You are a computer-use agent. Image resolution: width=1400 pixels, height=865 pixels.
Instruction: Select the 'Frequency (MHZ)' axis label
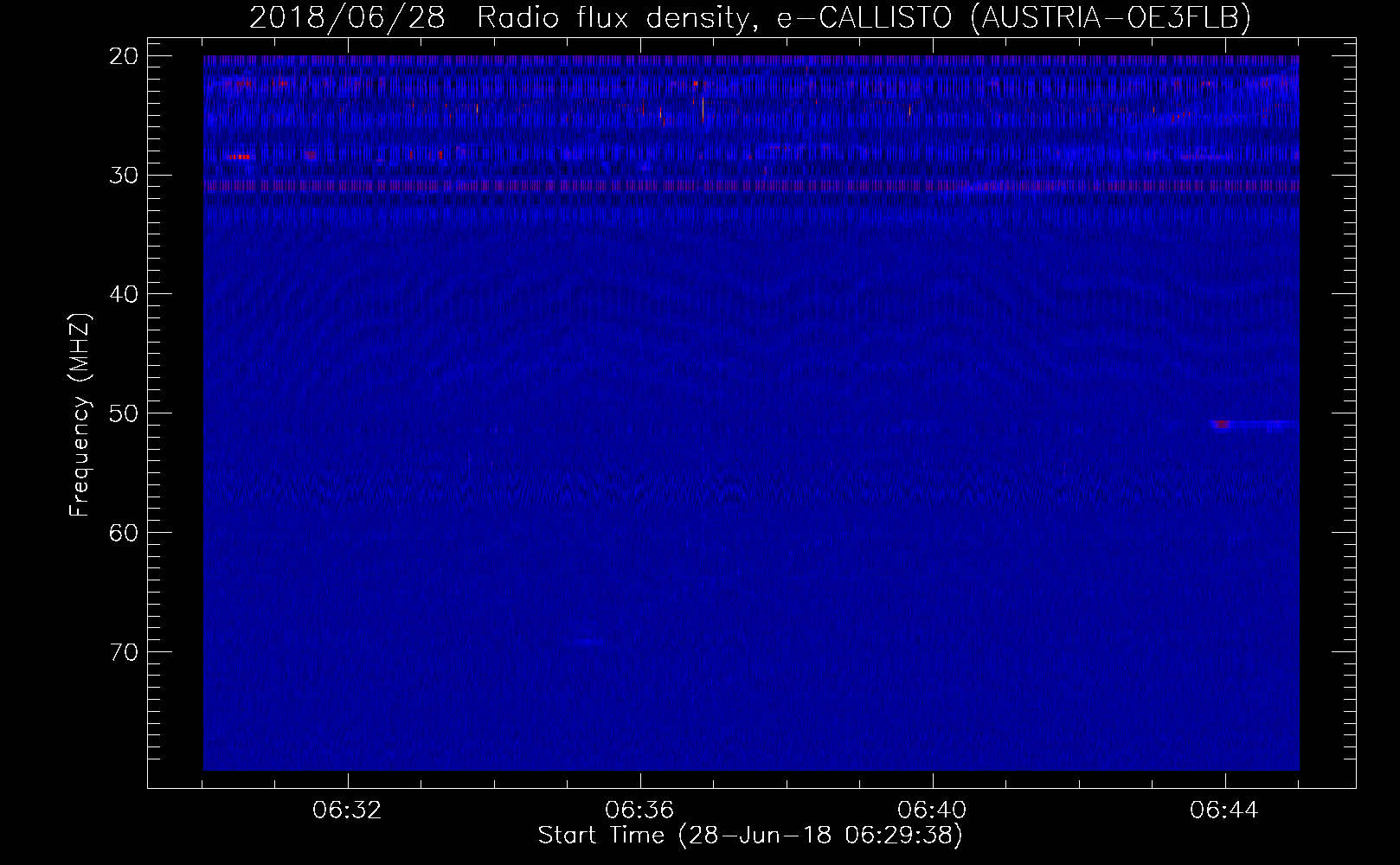click(80, 415)
